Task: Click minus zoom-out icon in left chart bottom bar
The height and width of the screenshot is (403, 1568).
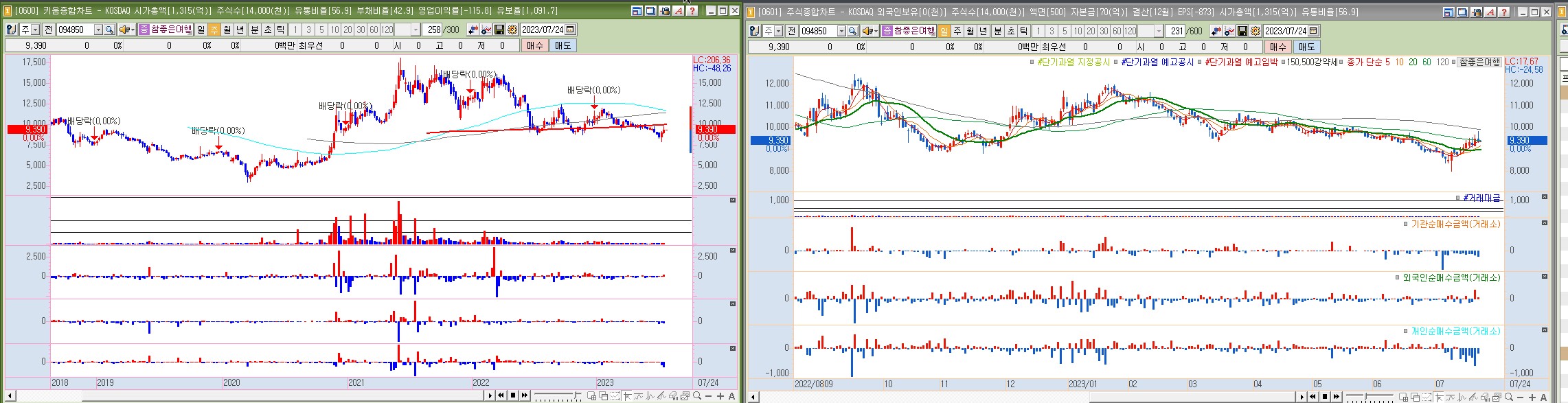Action: [x=708, y=396]
